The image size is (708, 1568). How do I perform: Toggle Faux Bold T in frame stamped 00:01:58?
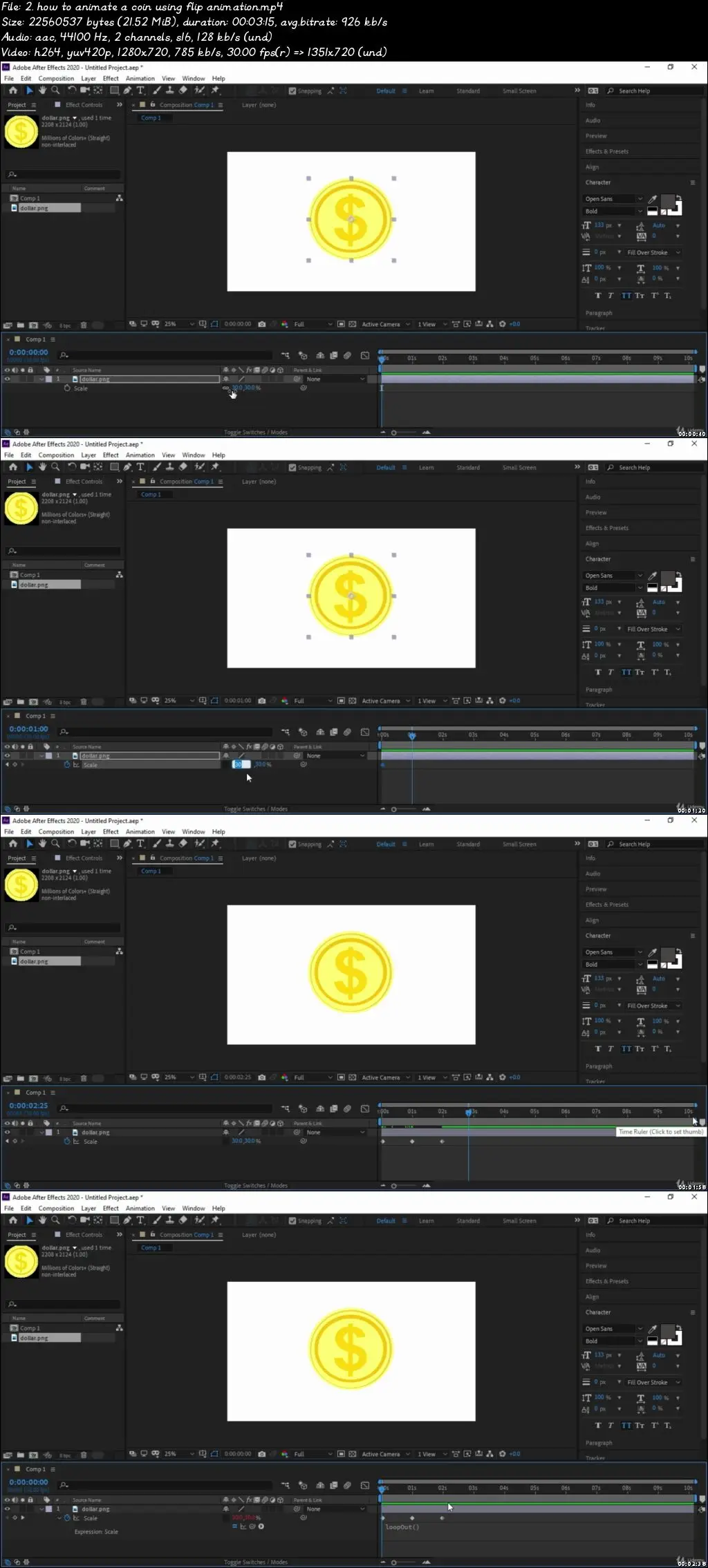point(598,1049)
